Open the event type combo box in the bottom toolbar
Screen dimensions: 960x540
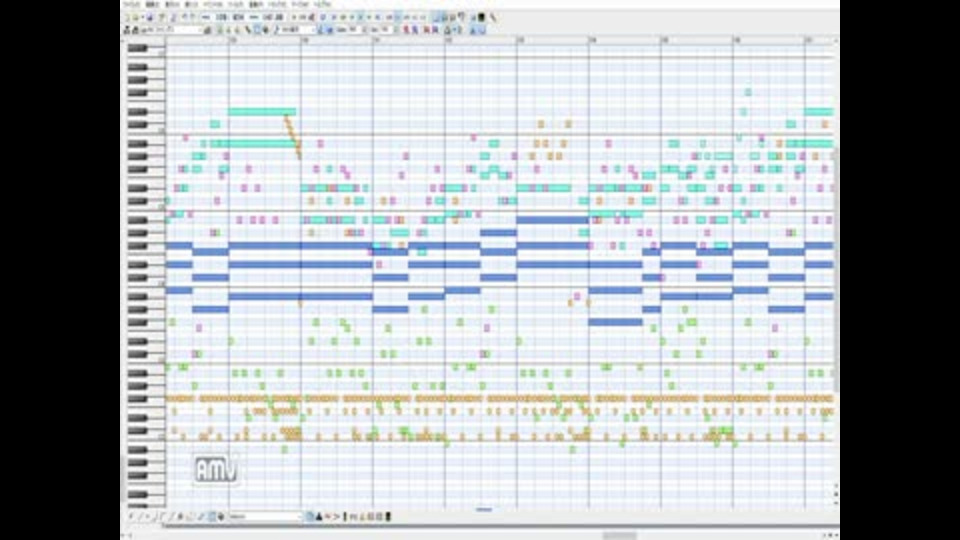pyautogui.click(x=266, y=517)
